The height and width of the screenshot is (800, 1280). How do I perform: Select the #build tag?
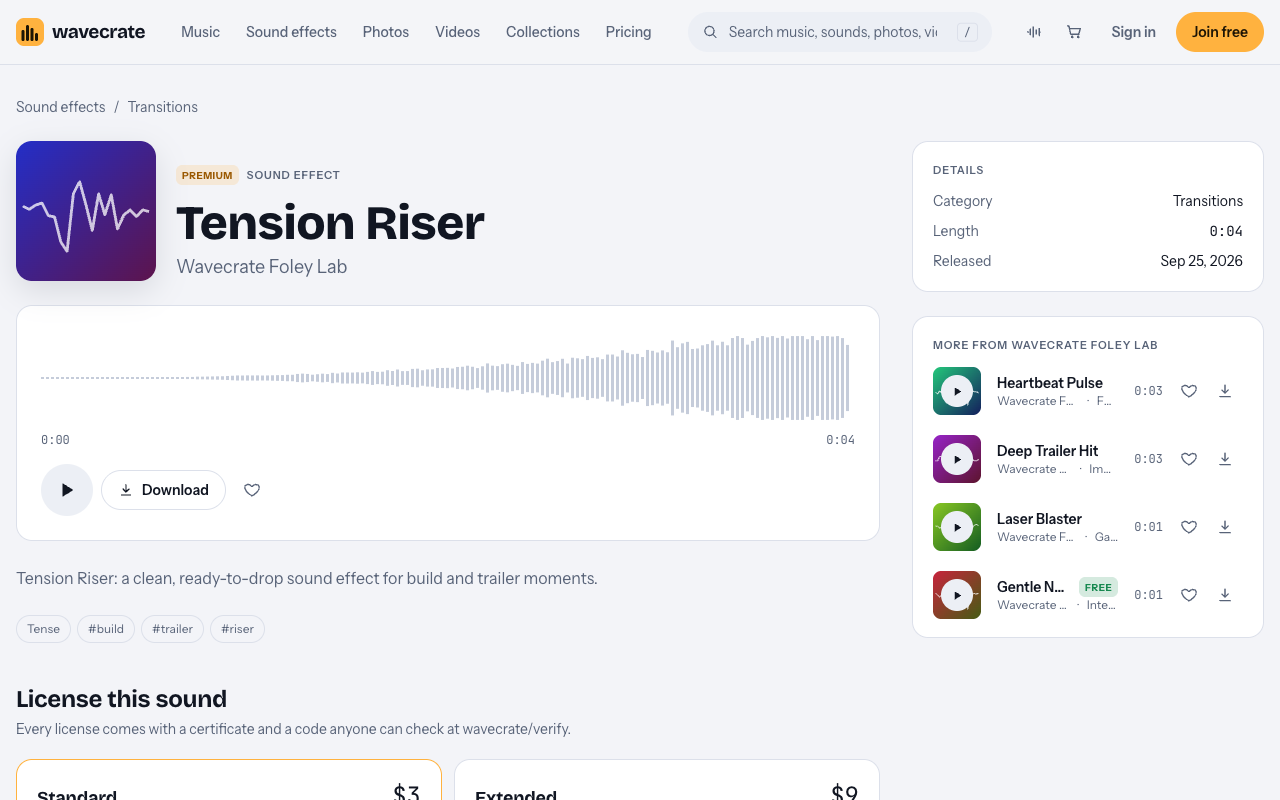pyautogui.click(x=106, y=629)
